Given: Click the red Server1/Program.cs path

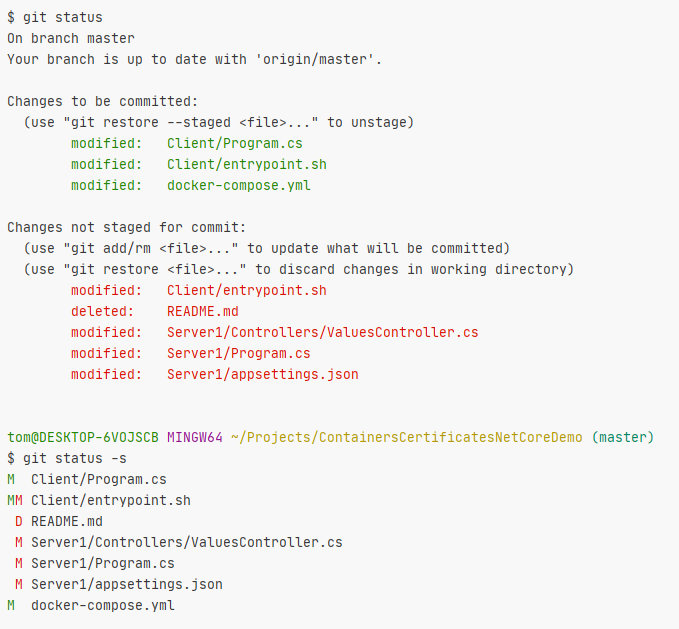Looking at the screenshot, I should tap(239, 353).
